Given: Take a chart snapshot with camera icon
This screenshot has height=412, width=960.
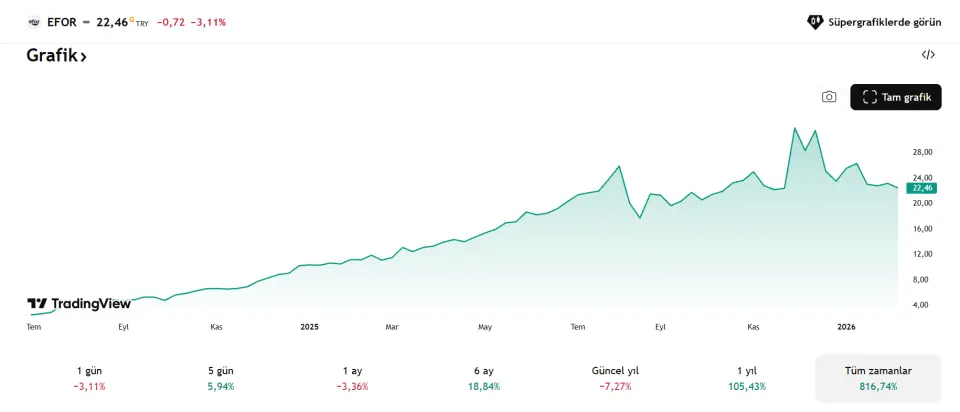Looking at the screenshot, I should (x=829, y=97).
